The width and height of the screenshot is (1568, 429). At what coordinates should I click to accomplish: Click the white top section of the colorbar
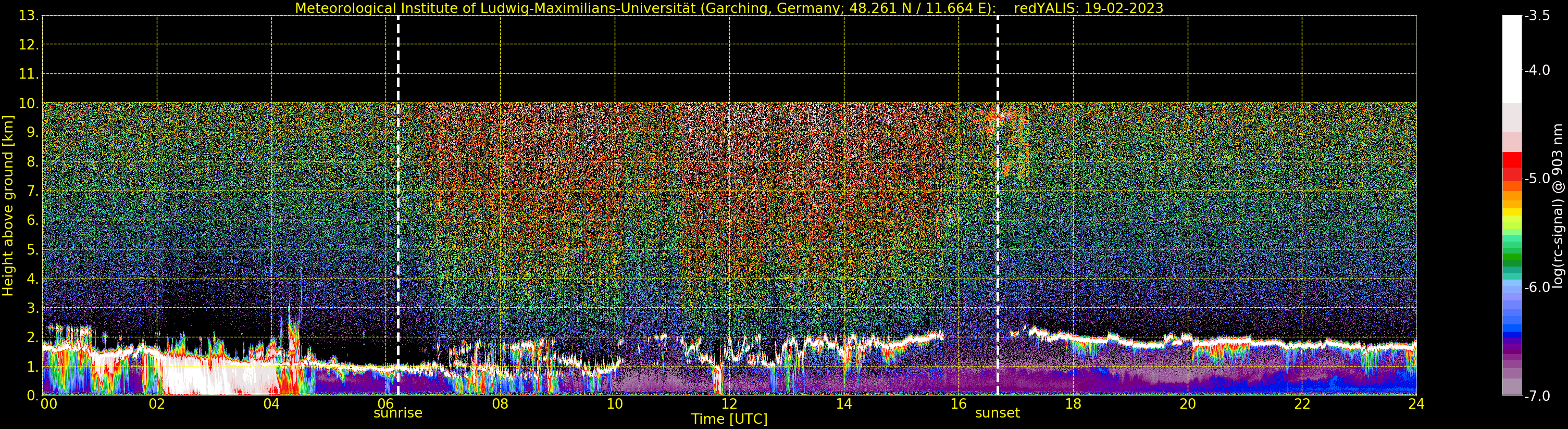[1512, 58]
